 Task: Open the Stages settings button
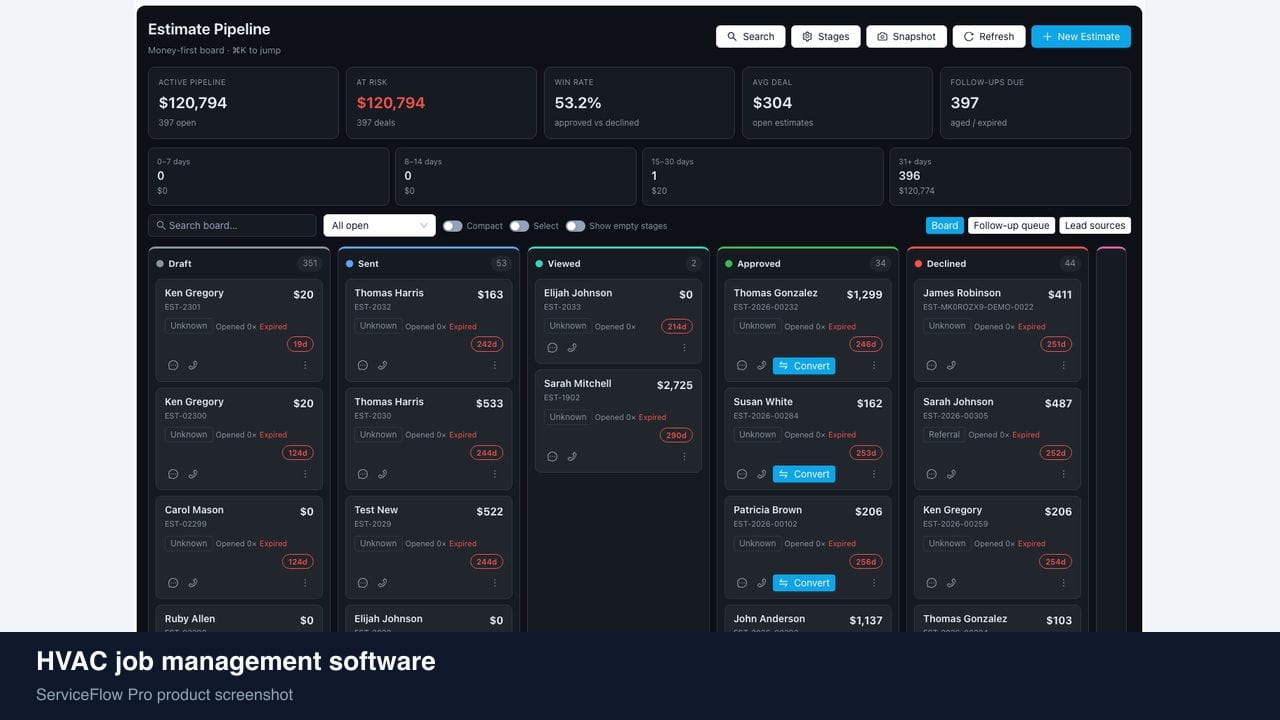point(826,37)
